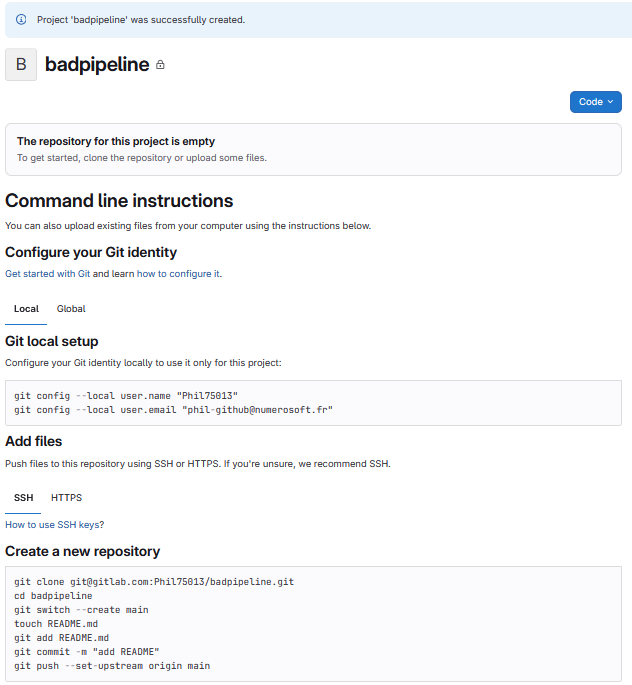The image size is (632, 685).
Task: Click the project avatar letter B
Action: point(21,65)
